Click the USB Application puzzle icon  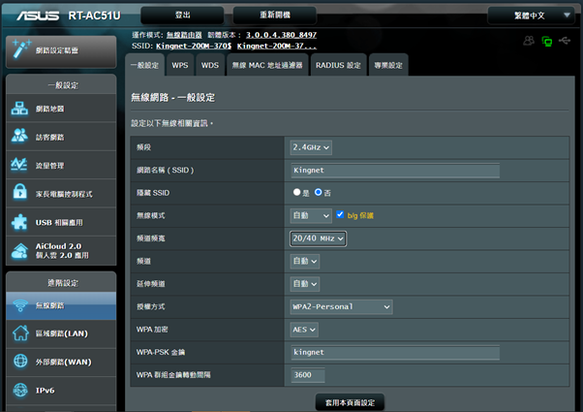point(19,222)
